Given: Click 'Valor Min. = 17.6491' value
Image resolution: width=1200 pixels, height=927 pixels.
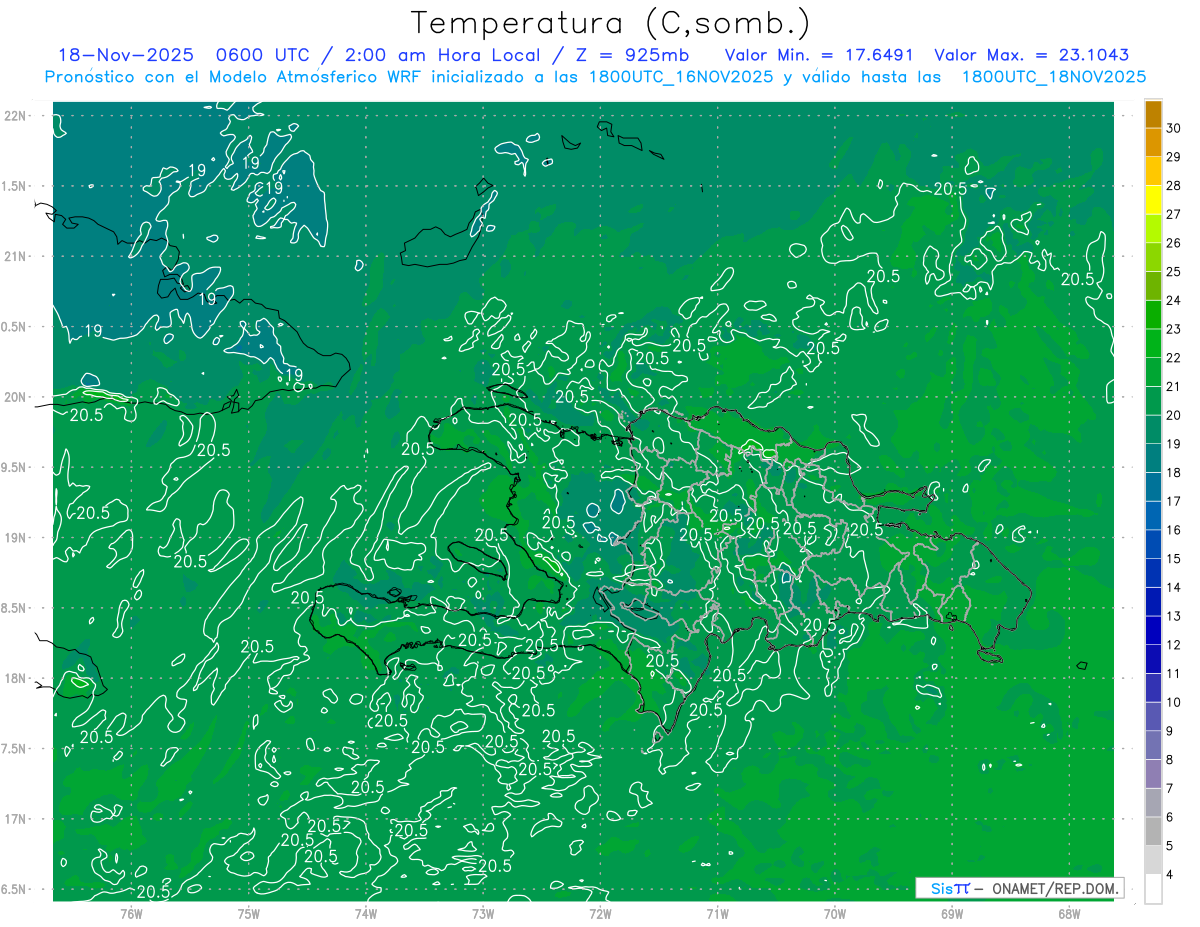Looking at the screenshot, I should coord(819,55).
